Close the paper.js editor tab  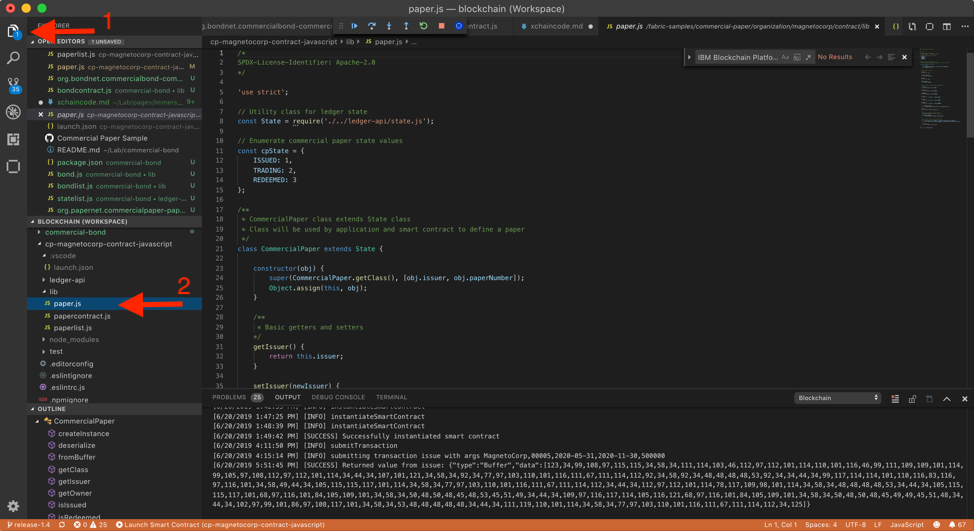click(x=877, y=27)
